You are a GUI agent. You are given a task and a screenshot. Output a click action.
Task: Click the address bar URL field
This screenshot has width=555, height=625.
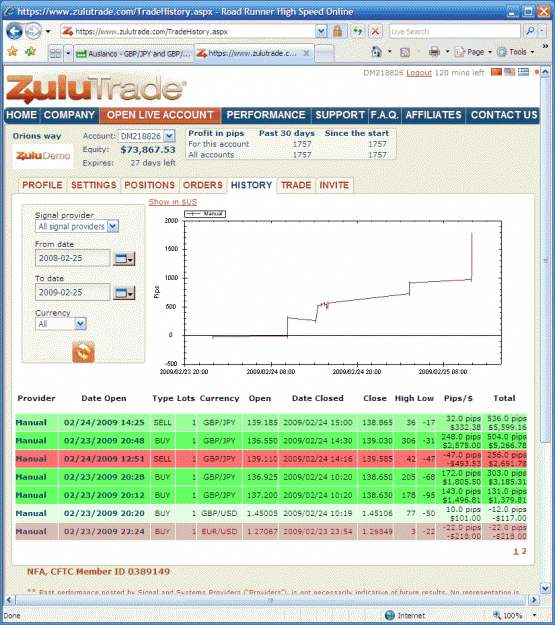[187, 31]
